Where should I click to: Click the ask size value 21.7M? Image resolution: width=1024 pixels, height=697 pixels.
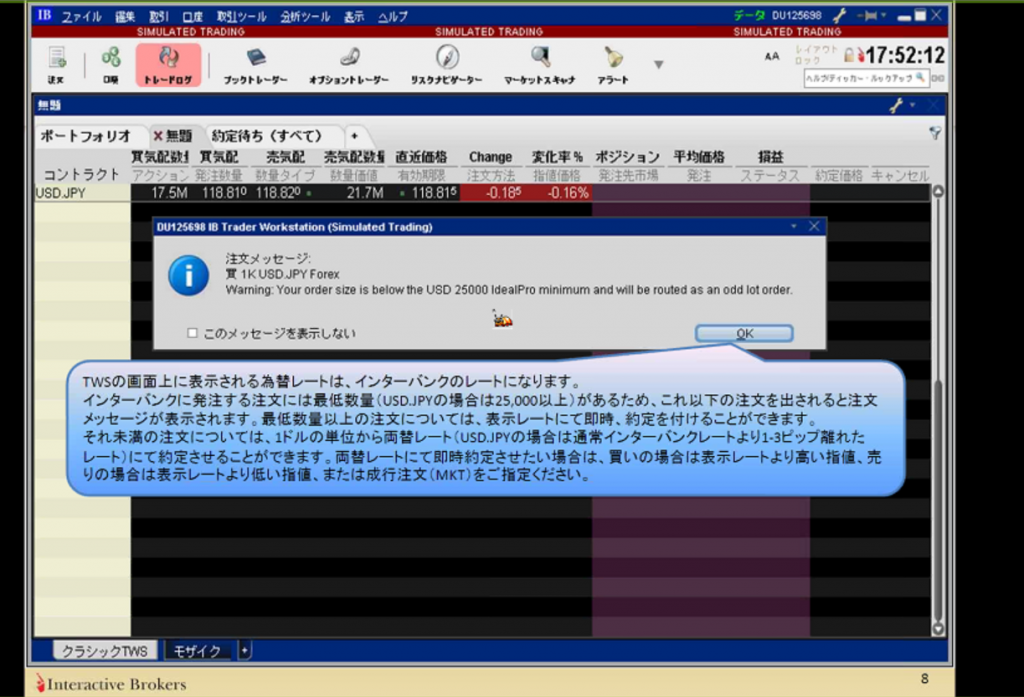point(365,193)
